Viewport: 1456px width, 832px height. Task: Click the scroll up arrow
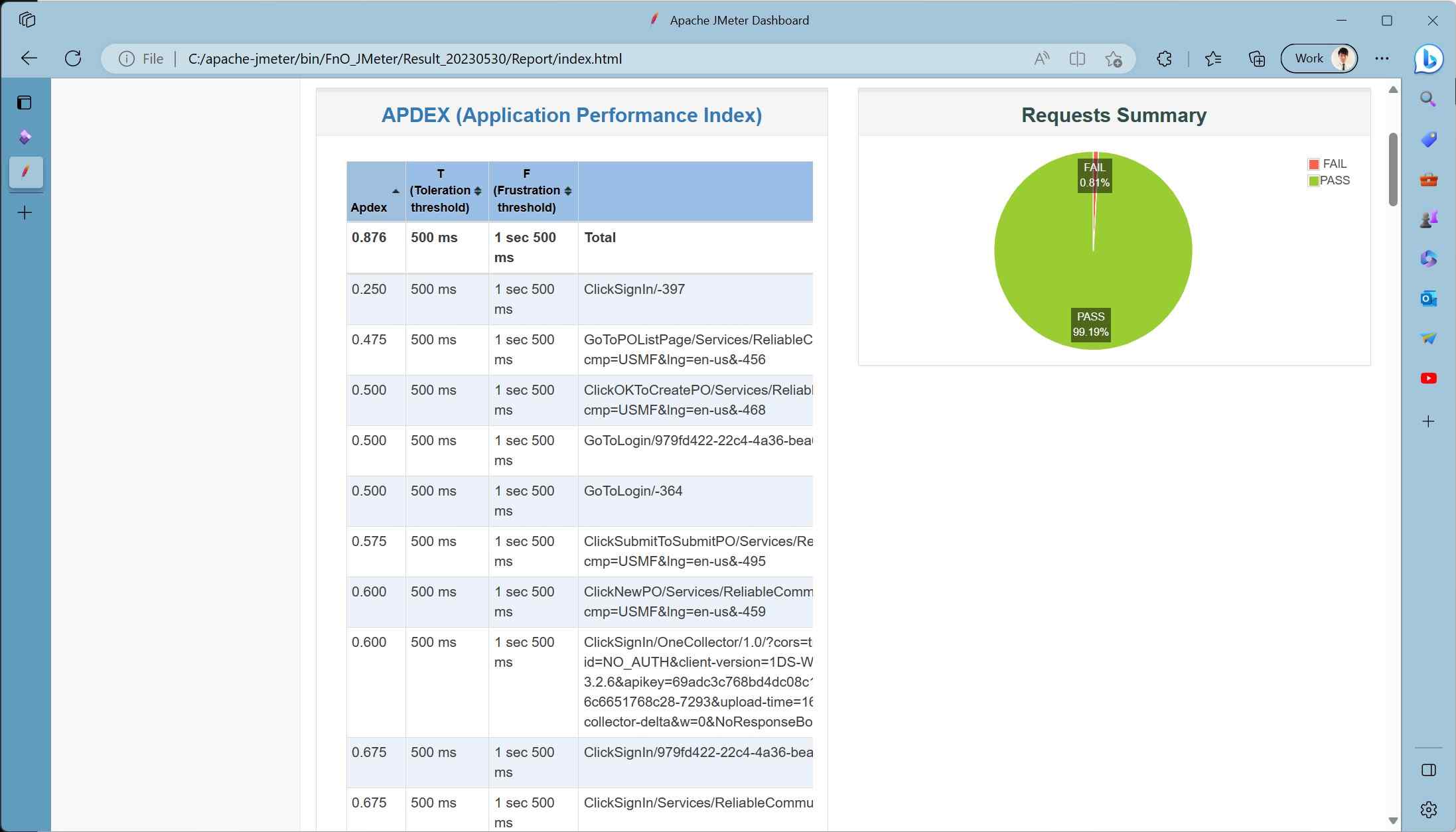1393,90
